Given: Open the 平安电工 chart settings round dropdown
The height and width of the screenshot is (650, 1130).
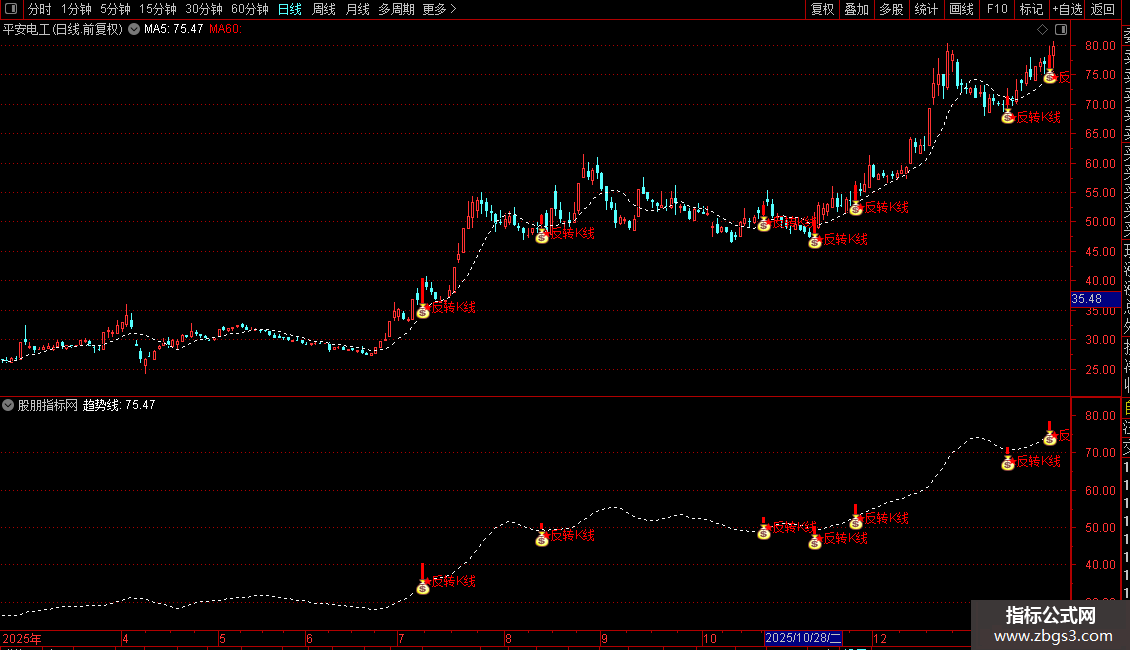Looking at the screenshot, I should click(x=134, y=29).
